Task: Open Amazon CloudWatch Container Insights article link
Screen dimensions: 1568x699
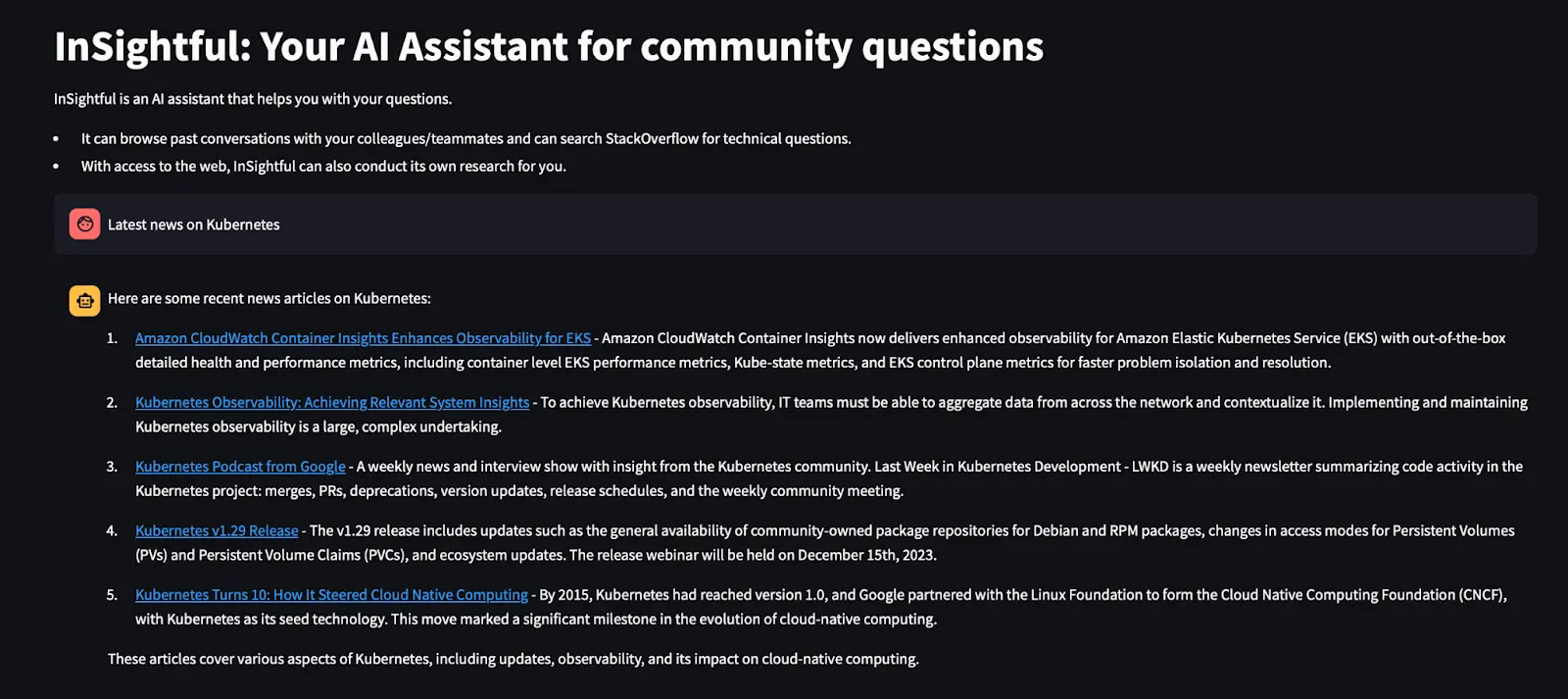Action: click(363, 338)
